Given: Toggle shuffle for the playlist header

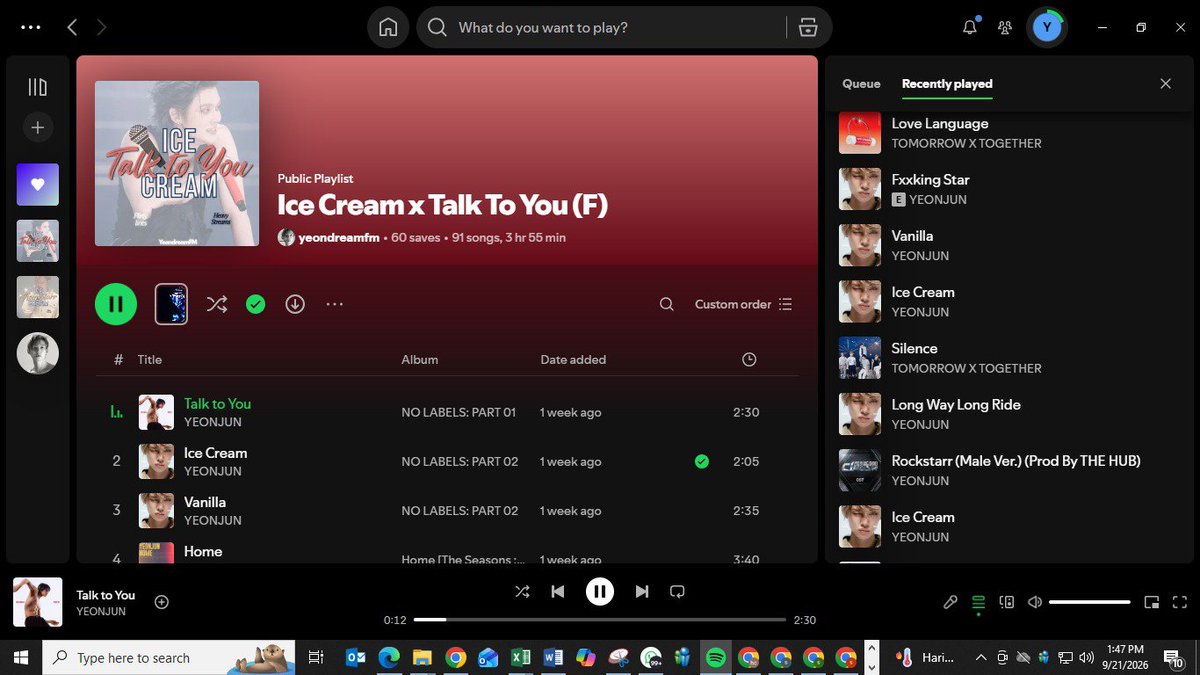Looking at the screenshot, I should (217, 304).
